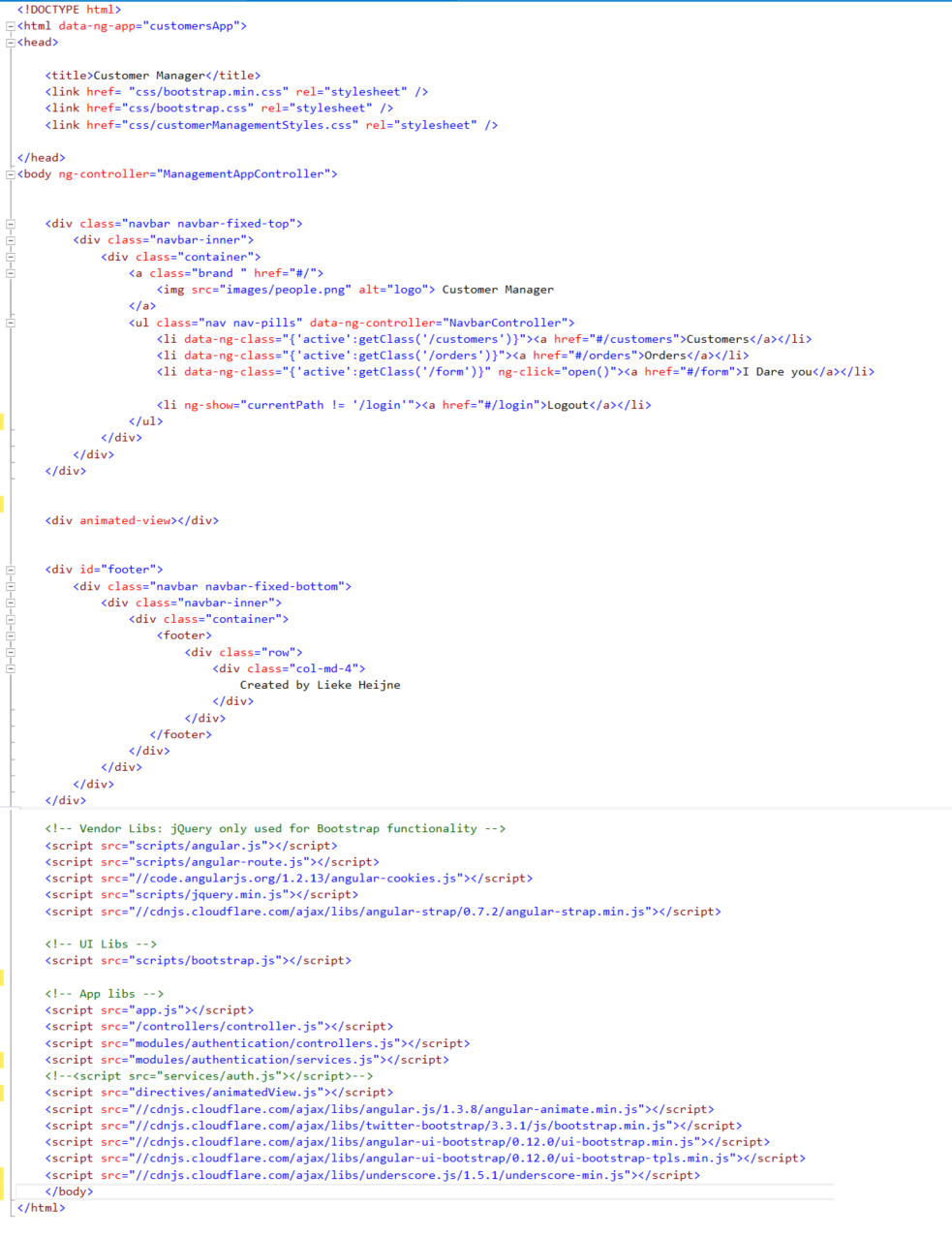Click the UI Libs comment
This screenshot has height=1238, width=952.
[101, 944]
